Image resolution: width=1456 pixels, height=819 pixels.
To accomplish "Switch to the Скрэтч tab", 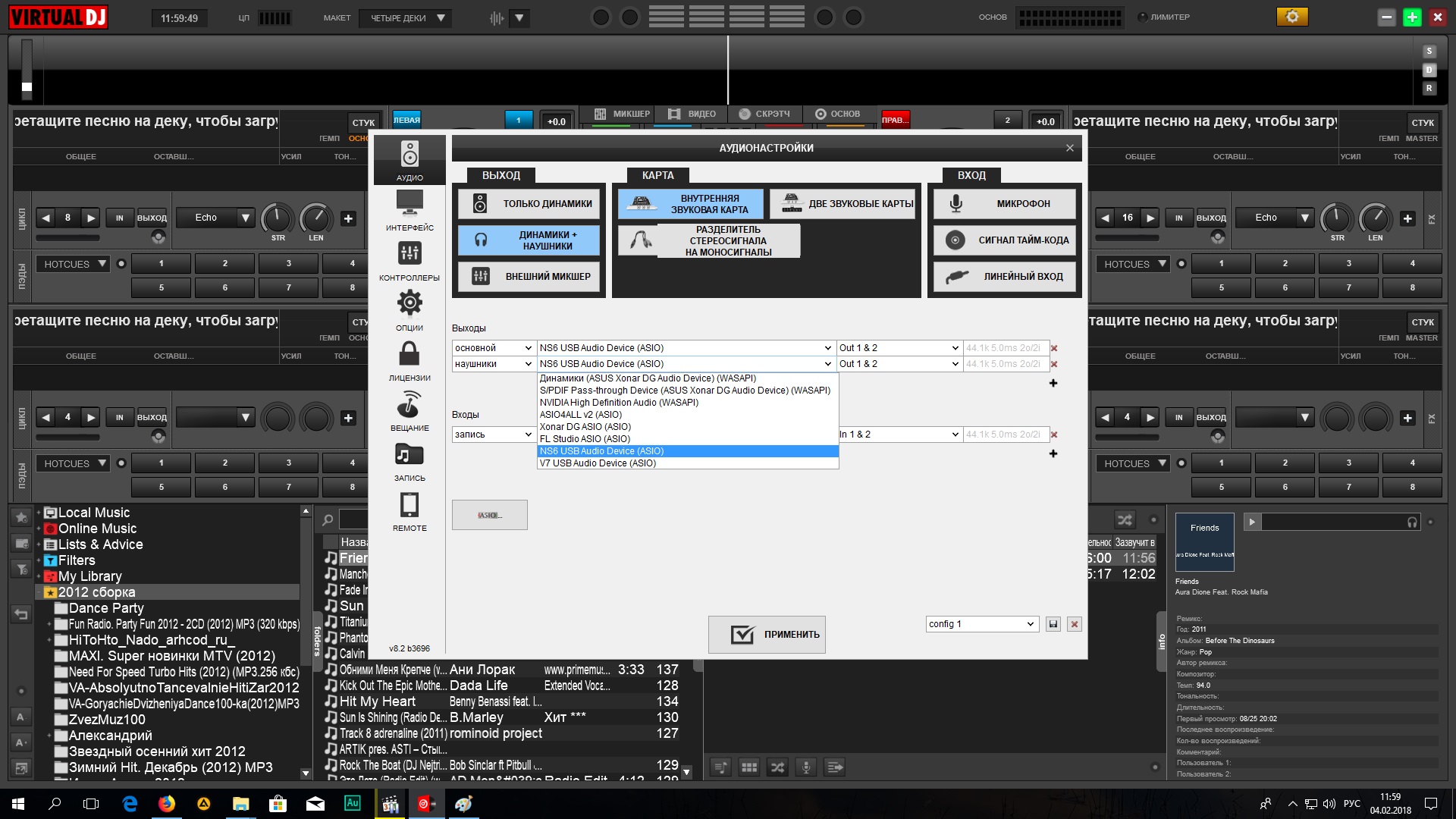I will pos(764,114).
